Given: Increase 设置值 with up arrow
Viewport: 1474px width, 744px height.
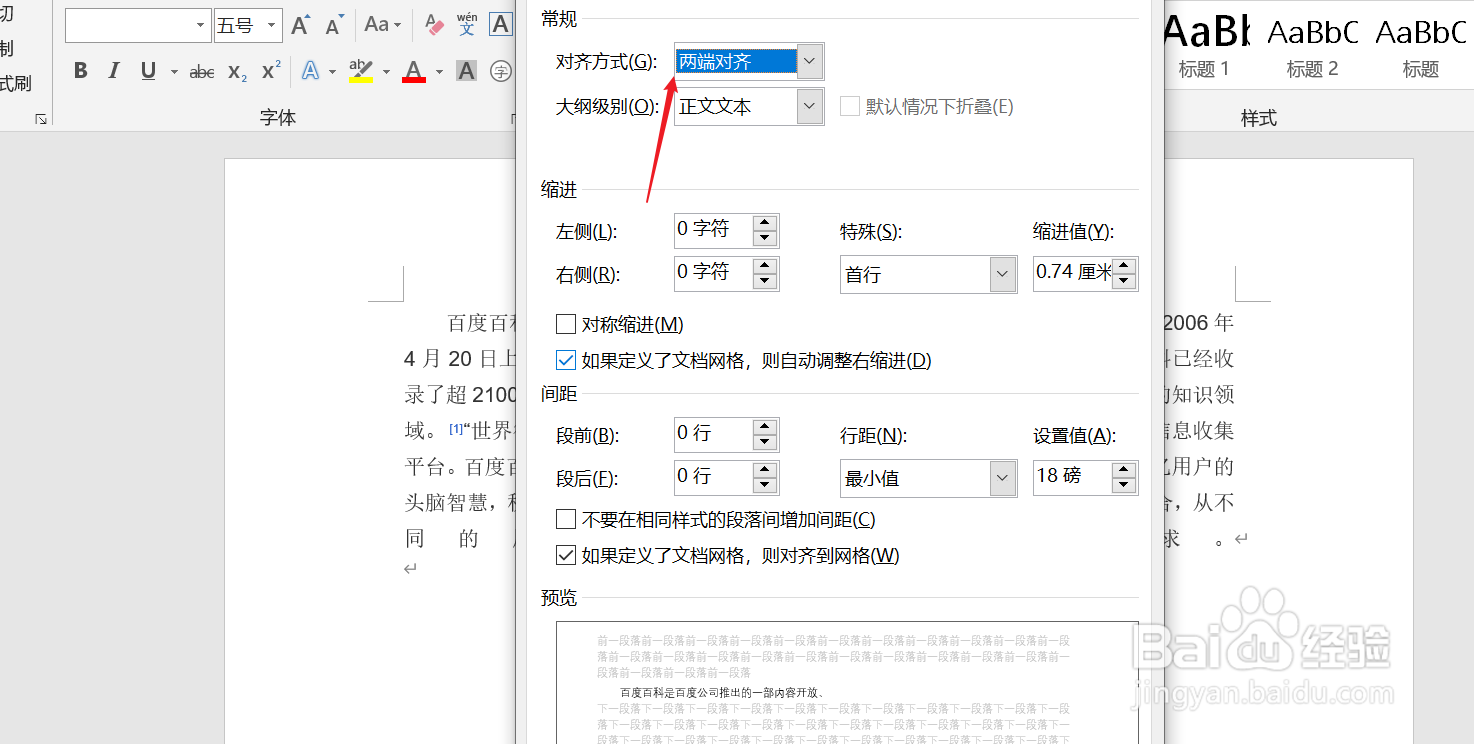Looking at the screenshot, I should pos(1124,470).
